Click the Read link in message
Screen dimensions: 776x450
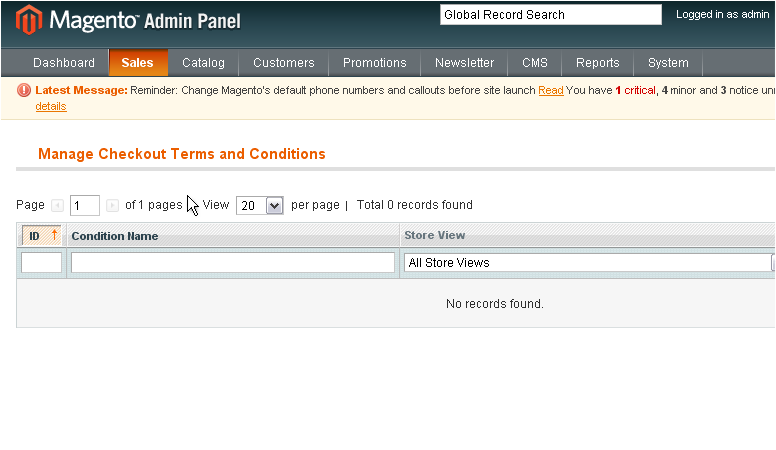pos(550,91)
